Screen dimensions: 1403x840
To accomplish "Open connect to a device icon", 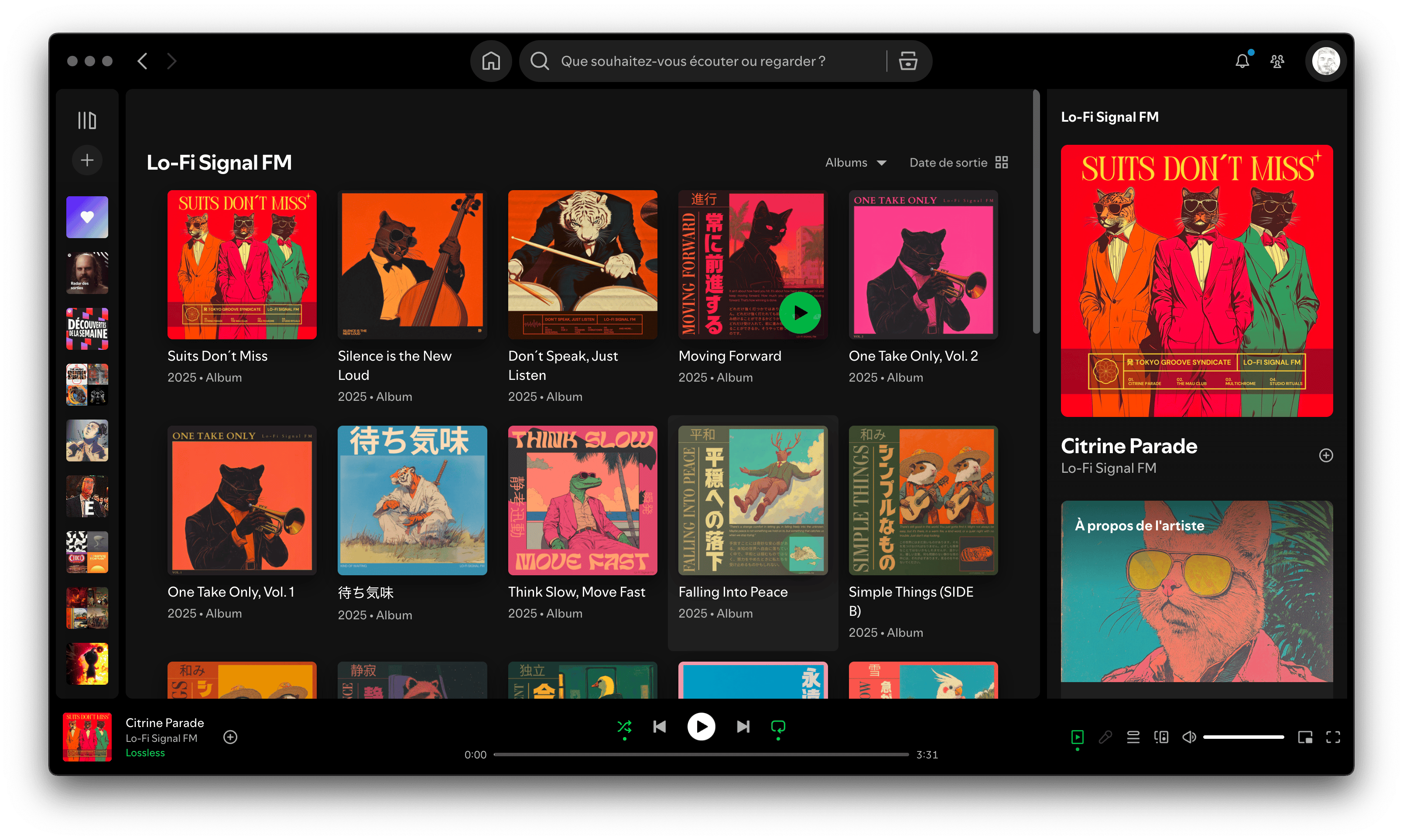I will coord(1161,737).
